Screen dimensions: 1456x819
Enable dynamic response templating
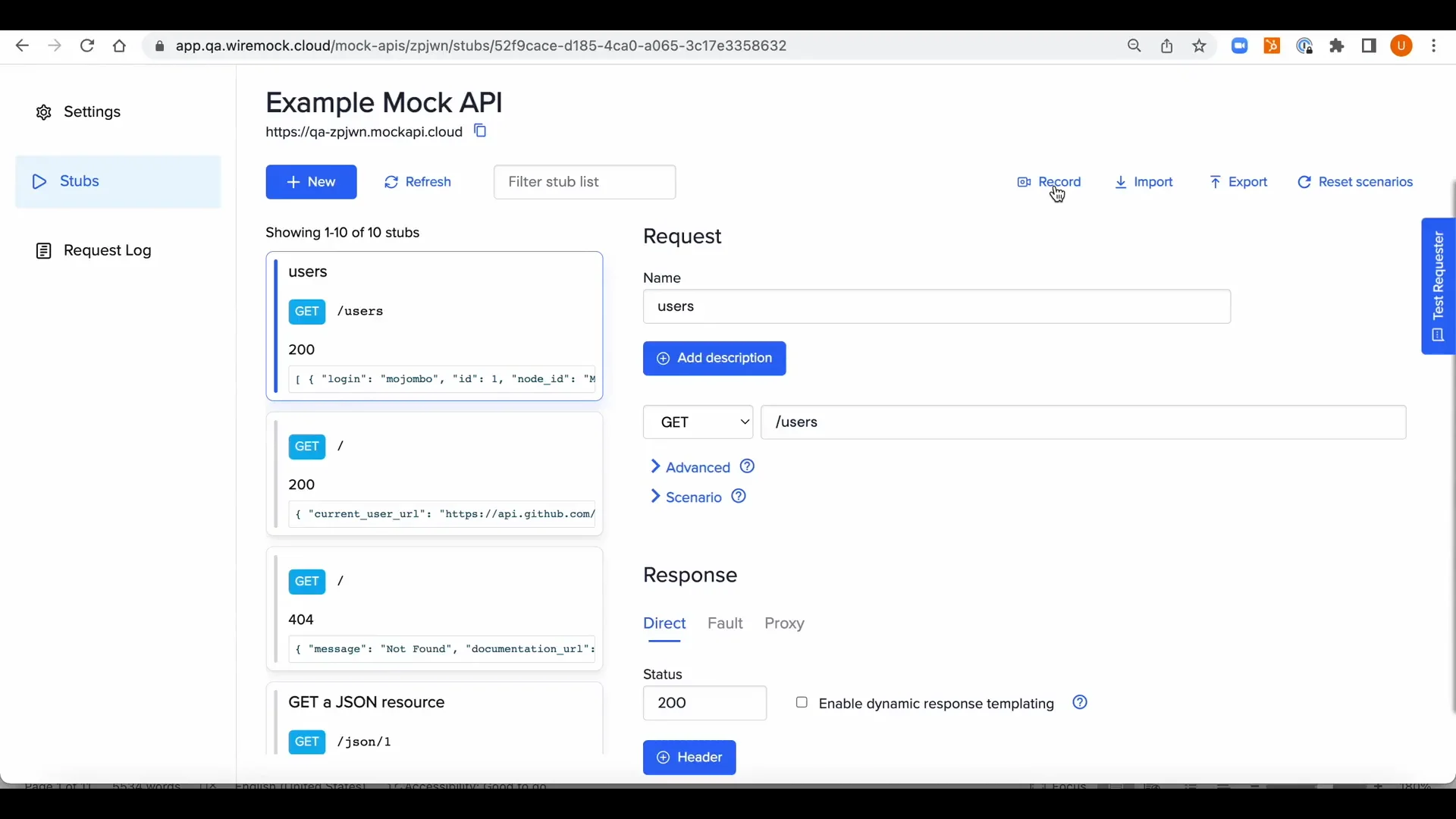(802, 702)
